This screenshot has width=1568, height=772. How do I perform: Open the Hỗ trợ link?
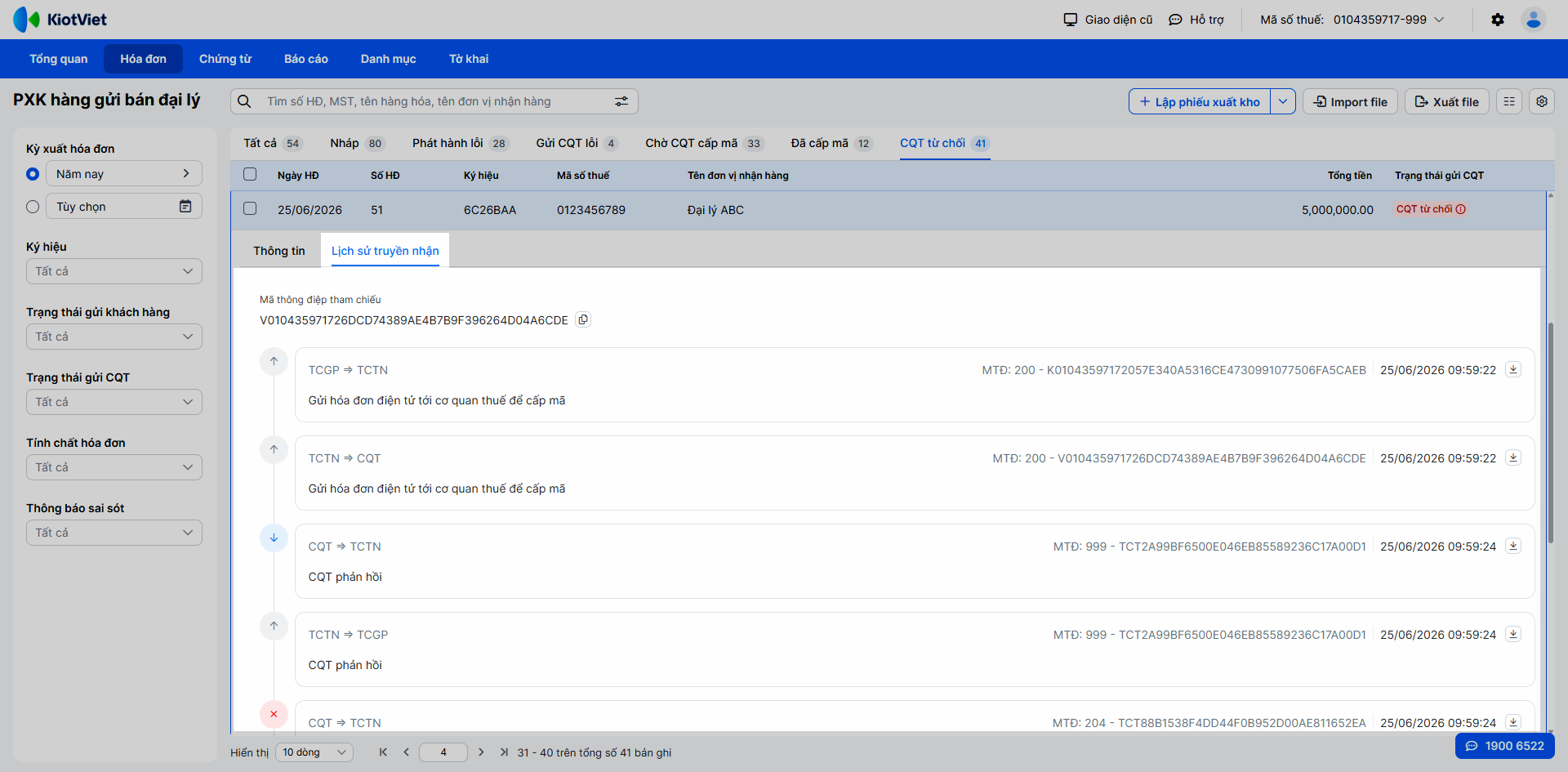tap(1196, 20)
